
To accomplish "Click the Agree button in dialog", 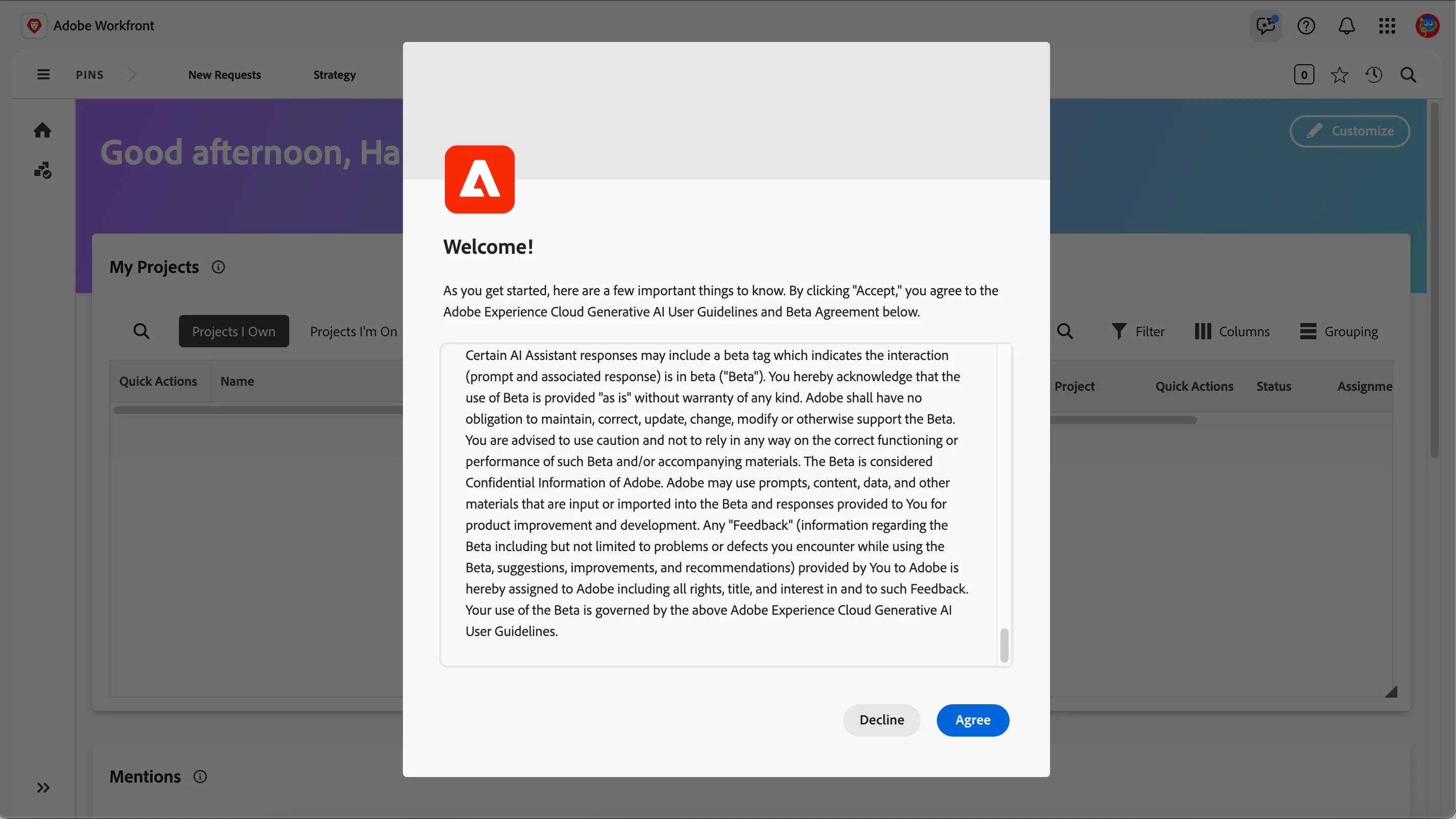I will (972, 719).
